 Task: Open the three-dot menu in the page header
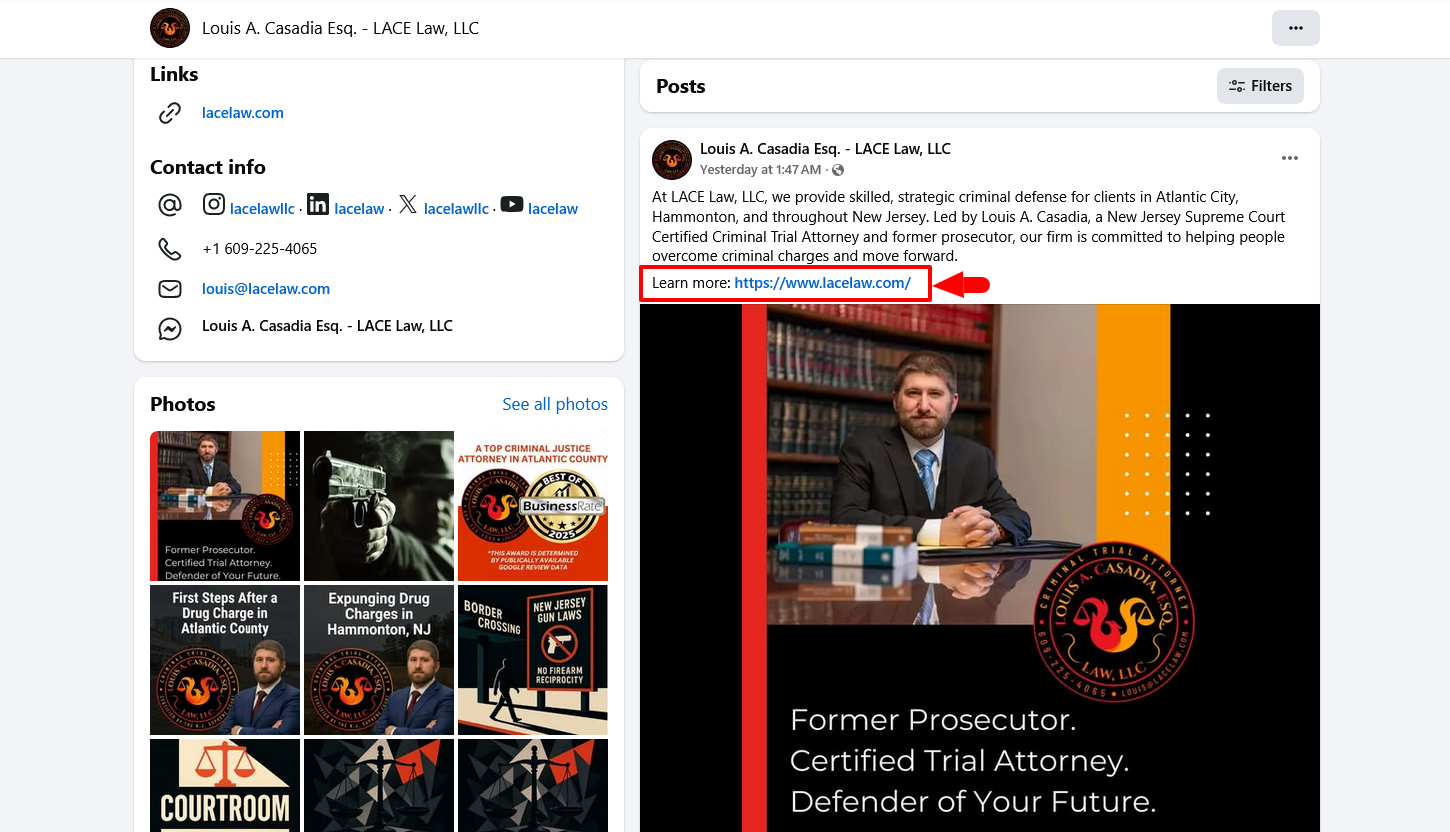pyautogui.click(x=1296, y=28)
